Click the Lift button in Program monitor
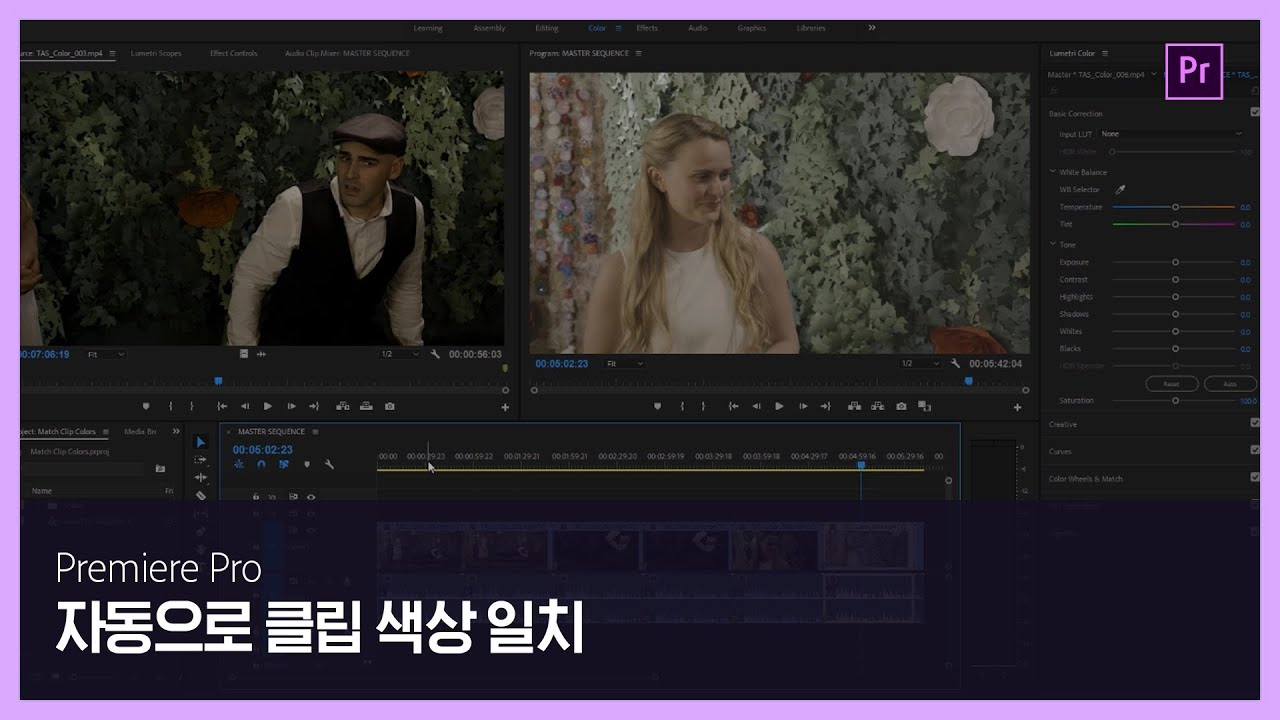The width and height of the screenshot is (1280, 720). 855,406
